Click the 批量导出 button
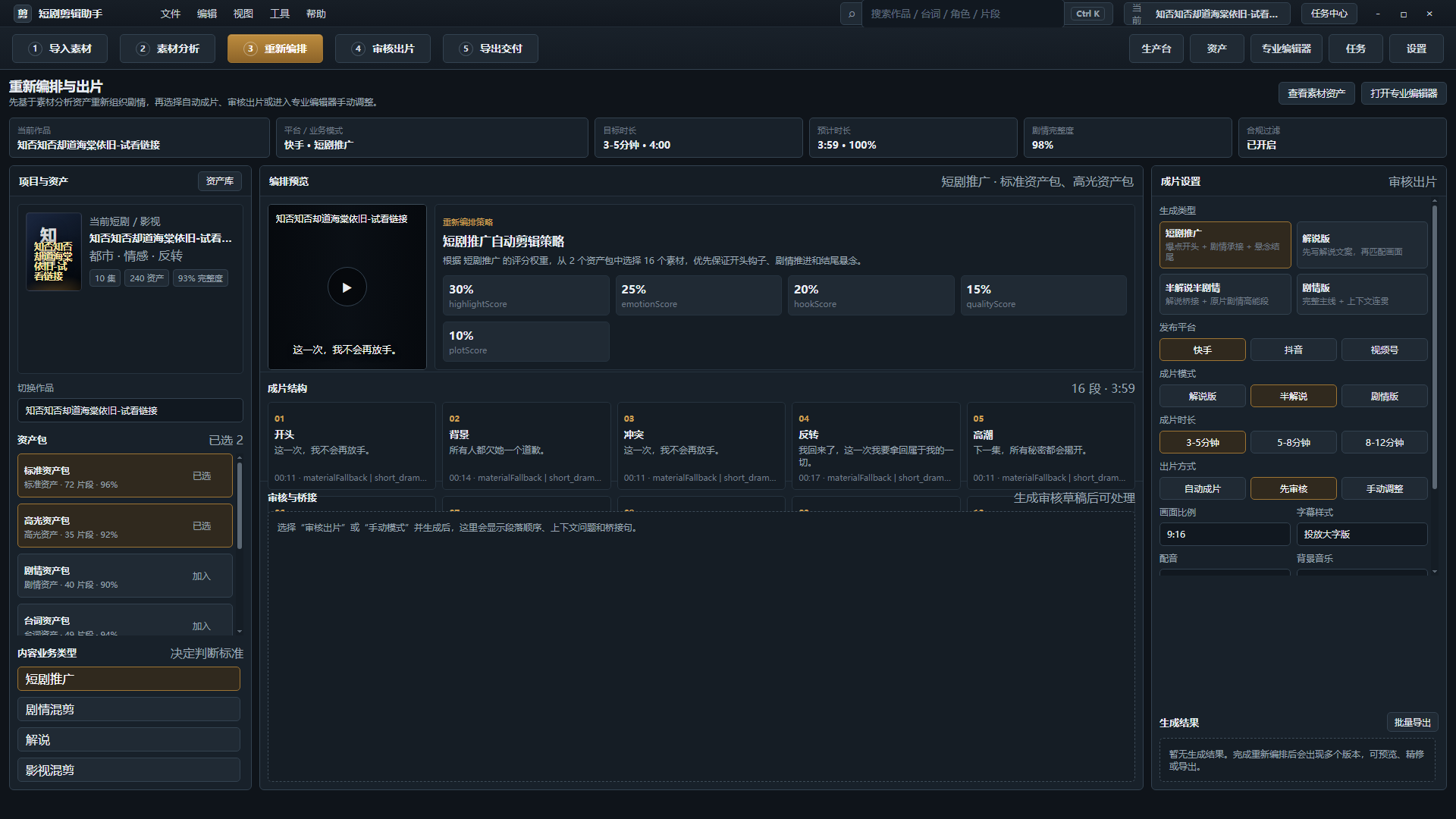The height and width of the screenshot is (819, 1456). [x=1412, y=722]
